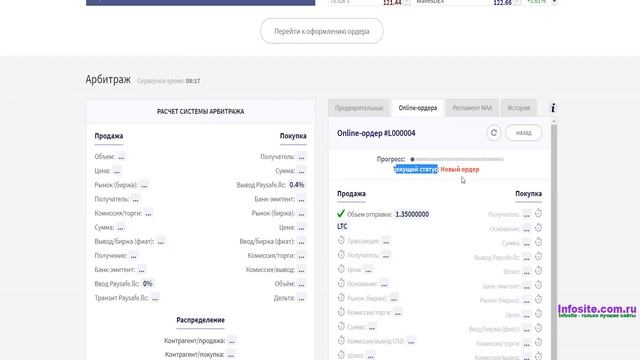The height and width of the screenshot is (360, 640).
Task: Click timer icon beside Цена in Продажа column
Action: [341, 269]
